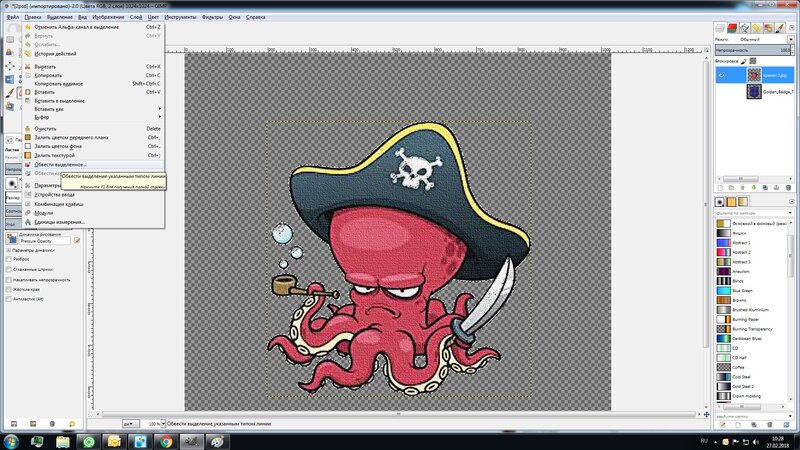Open the Фильтры menu

(212, 17)
